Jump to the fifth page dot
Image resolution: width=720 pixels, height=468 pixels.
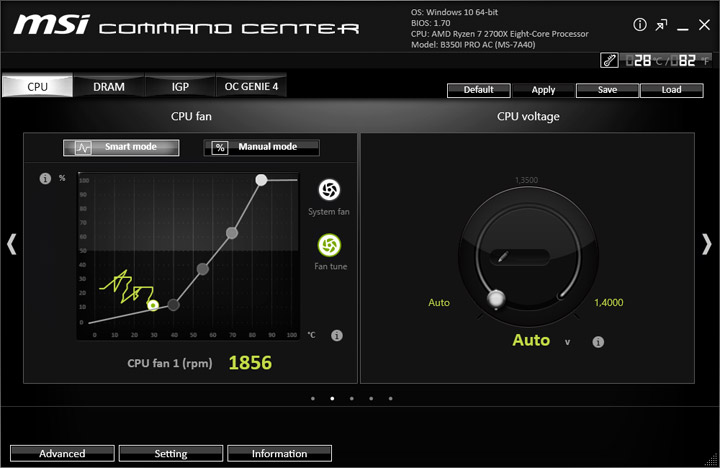pyautogui.click(x=390, y=398)
